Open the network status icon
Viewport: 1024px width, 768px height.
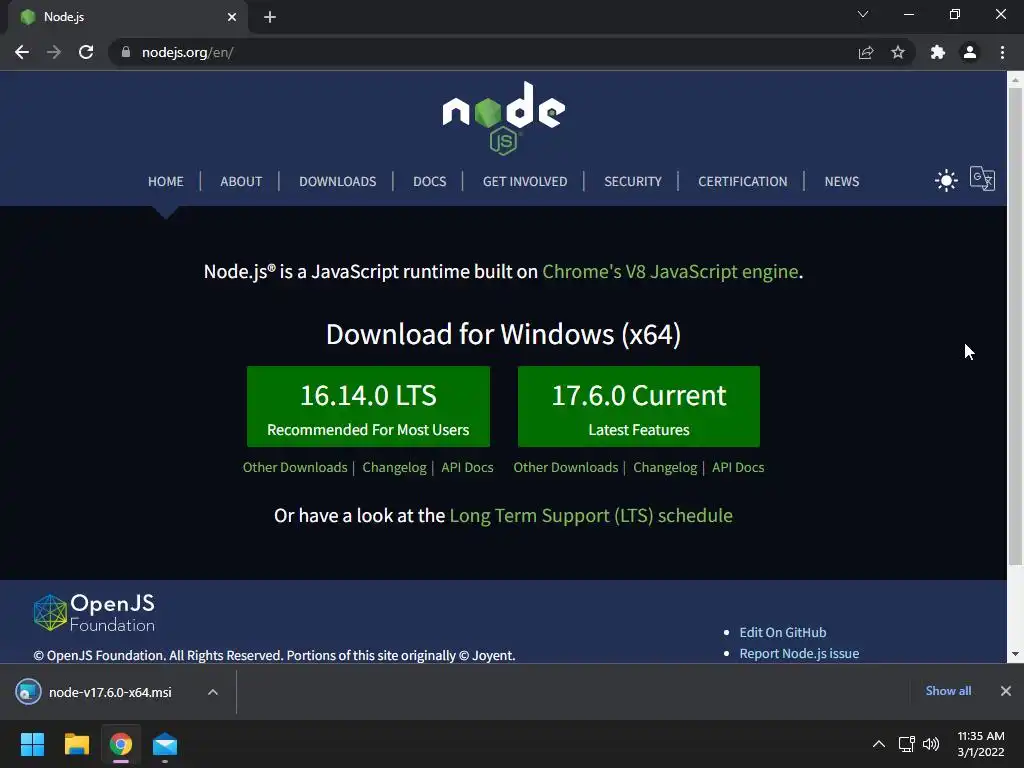906,744
